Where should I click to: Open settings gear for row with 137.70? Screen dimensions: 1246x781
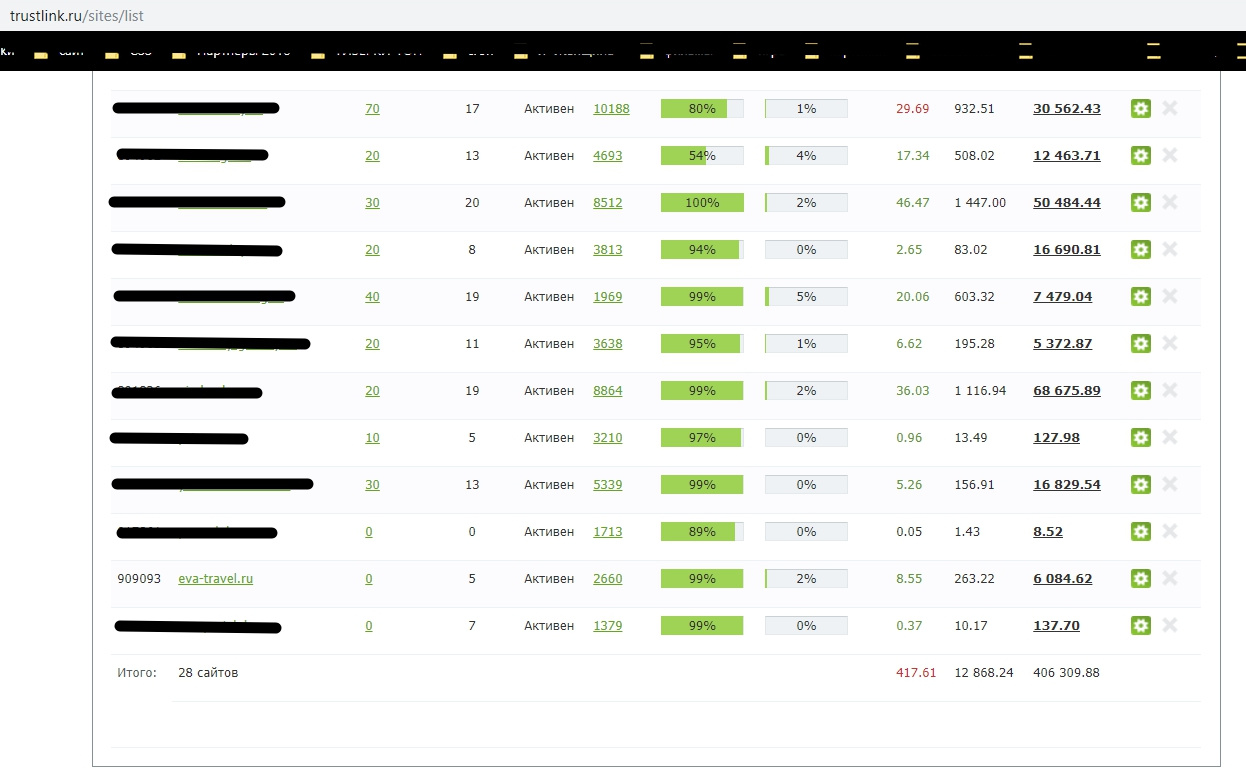coord(1141,626)
